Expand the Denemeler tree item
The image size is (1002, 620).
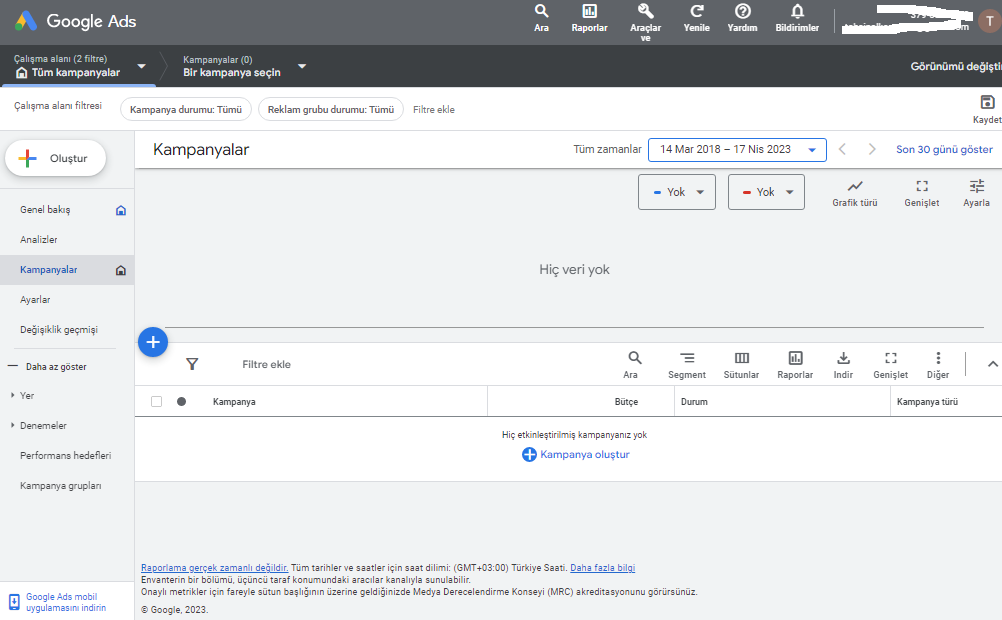(x=13, y=426)
